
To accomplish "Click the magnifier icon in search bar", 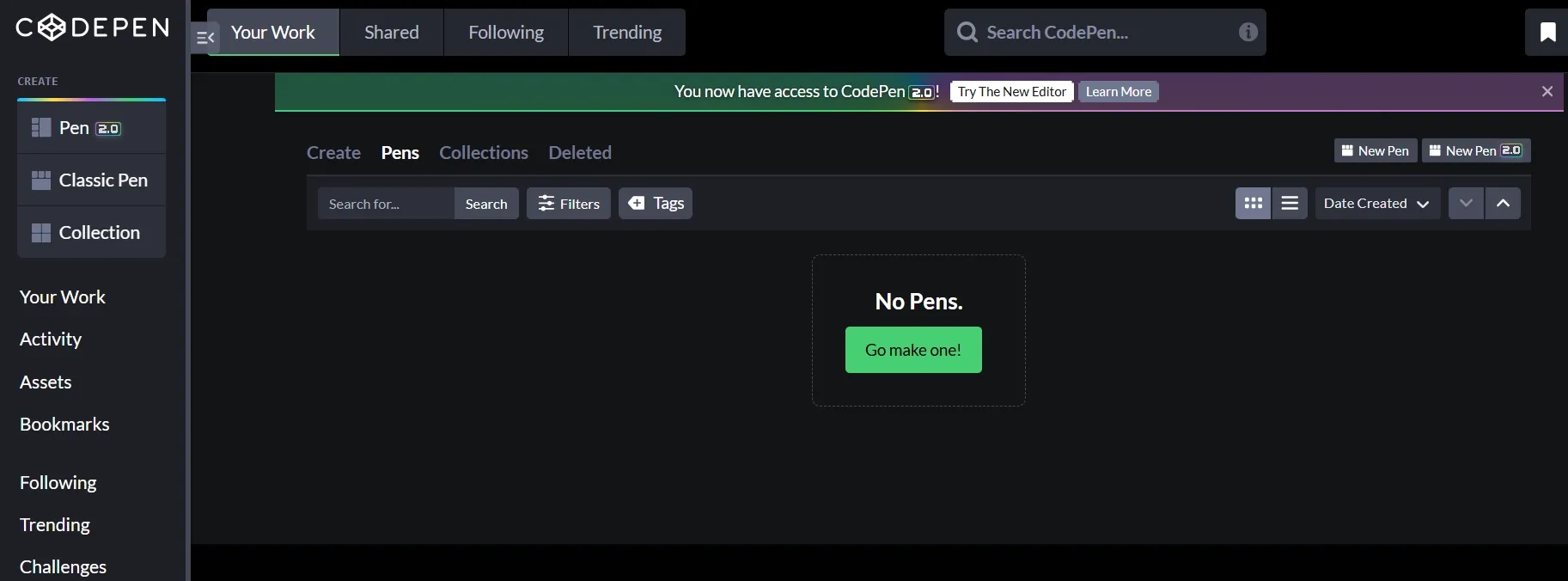I will (967, 33).
